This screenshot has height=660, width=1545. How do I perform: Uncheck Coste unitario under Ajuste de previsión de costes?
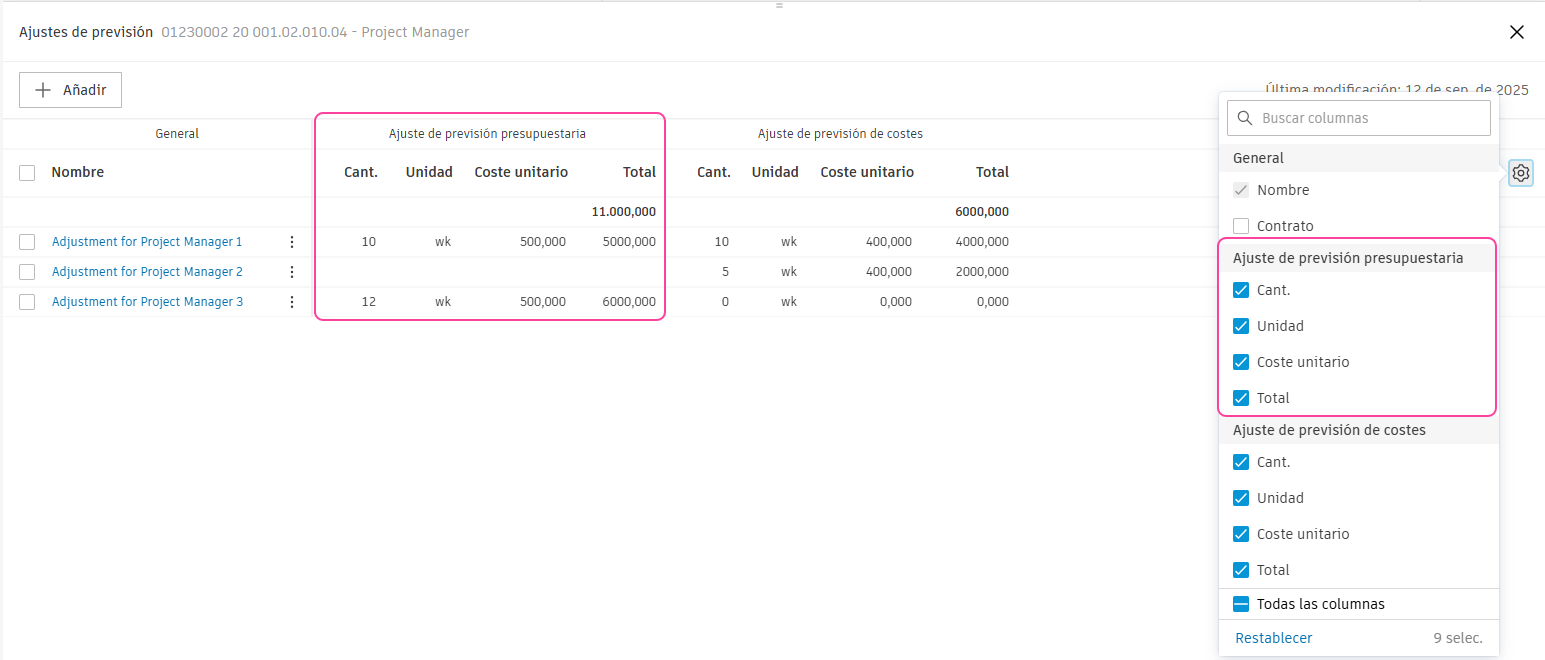[x=1241, y=534]
